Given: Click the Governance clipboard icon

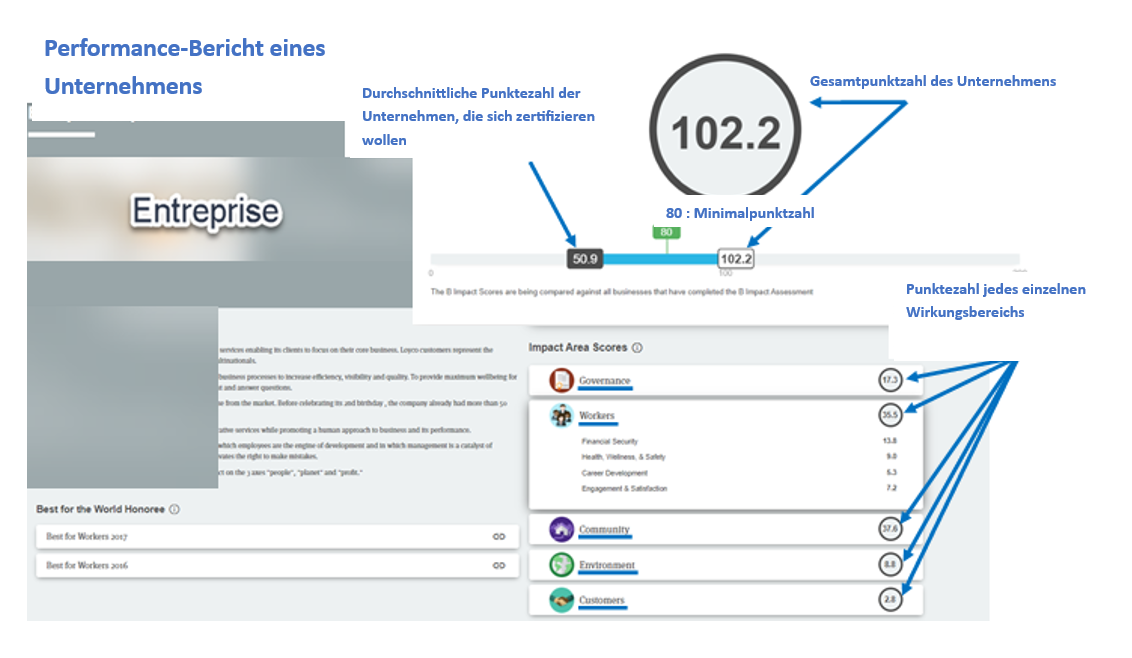Looking at the screenshot, I should 561,381.
